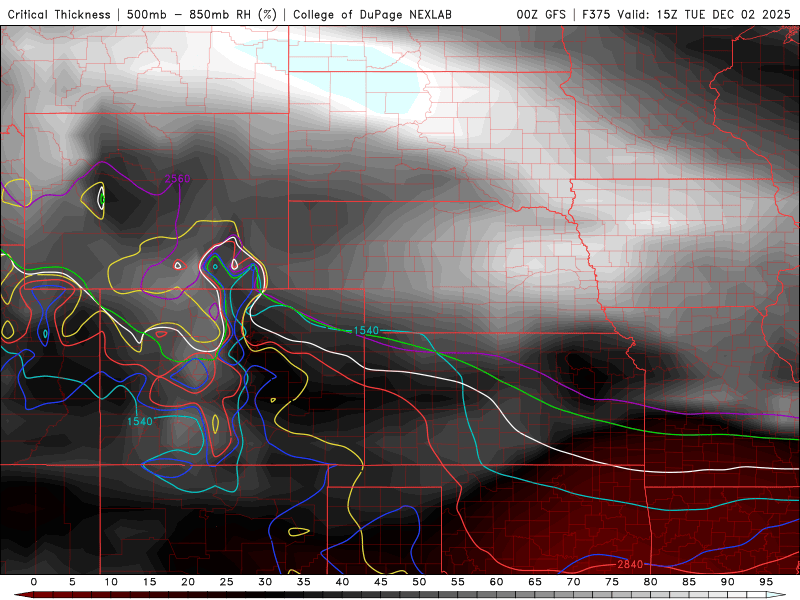The width and height of the screenshot is (800, 600).
Task: Select the '85' colorbar tick label
Action: [x=689, y=582]
